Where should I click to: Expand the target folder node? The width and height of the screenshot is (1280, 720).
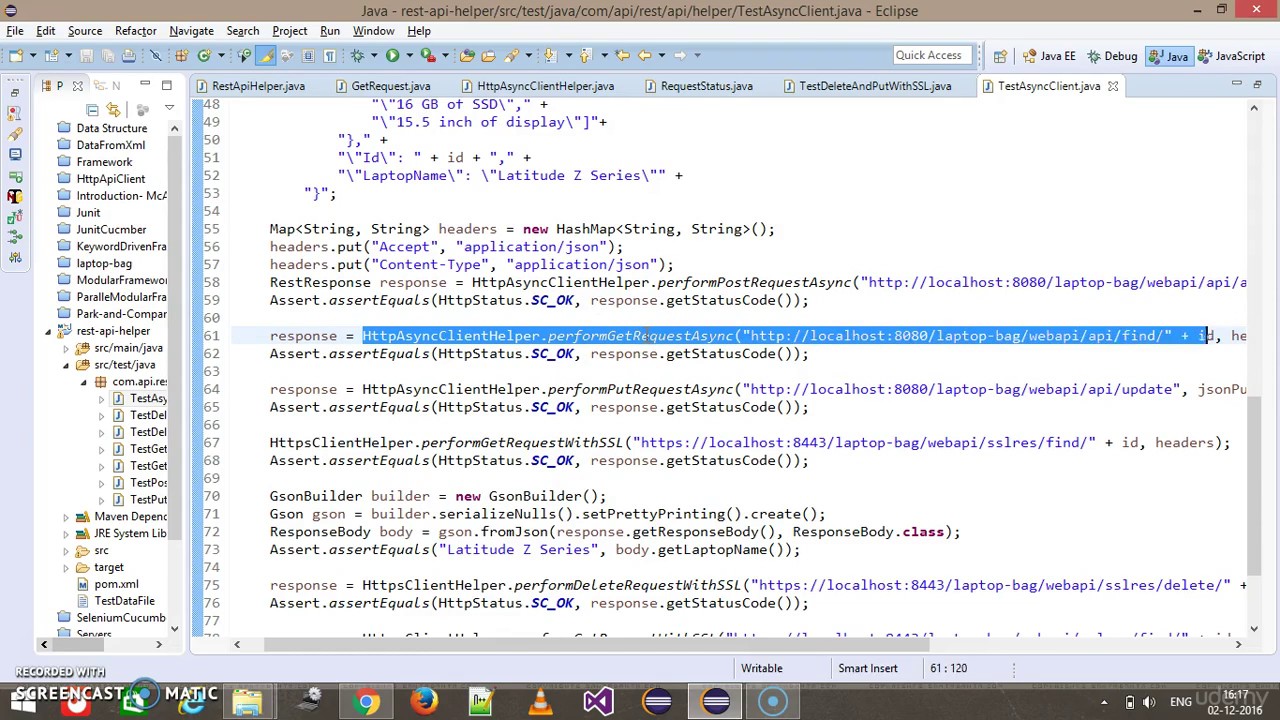point(67,568)
